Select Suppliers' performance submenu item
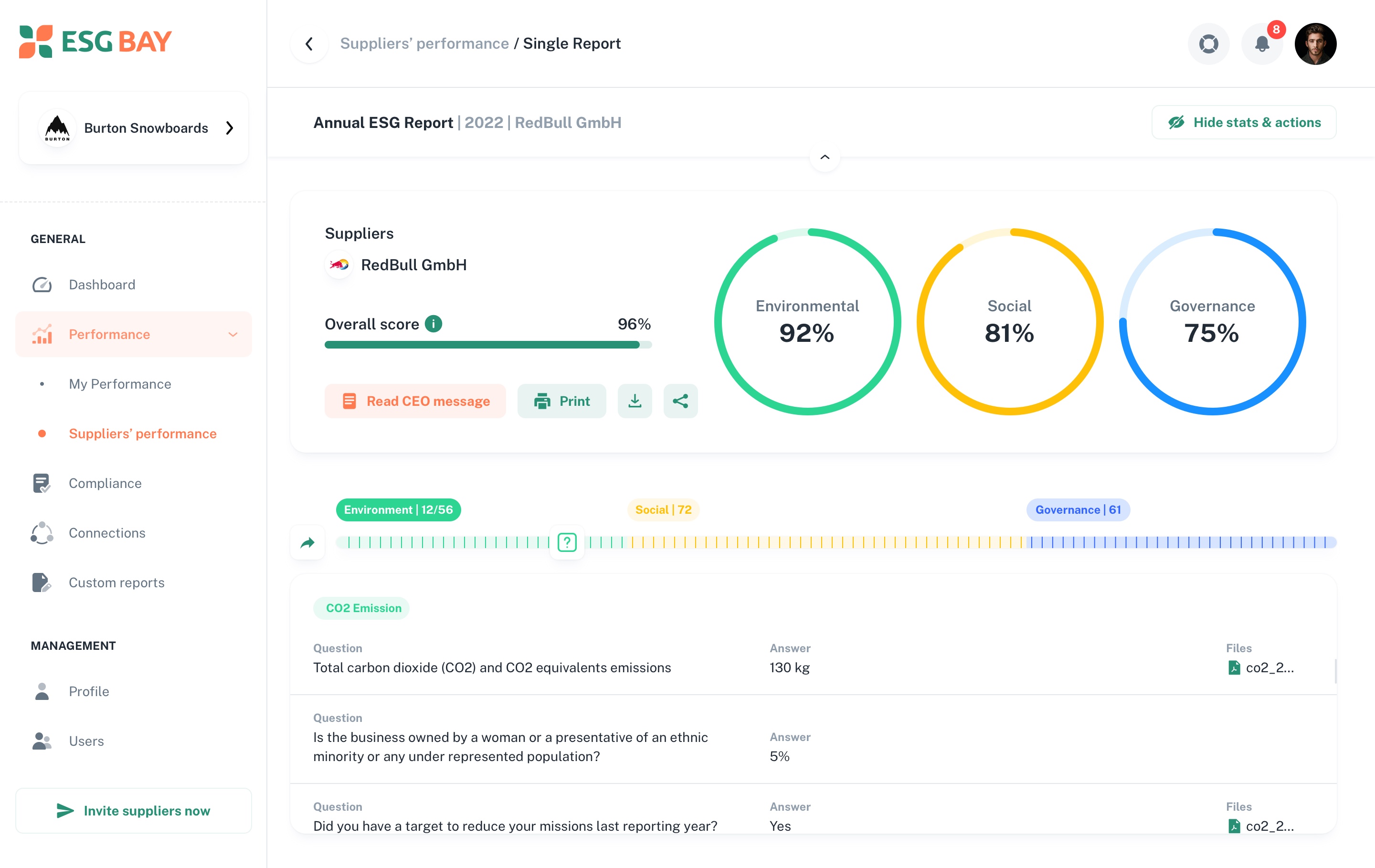 tap(143, 434)
